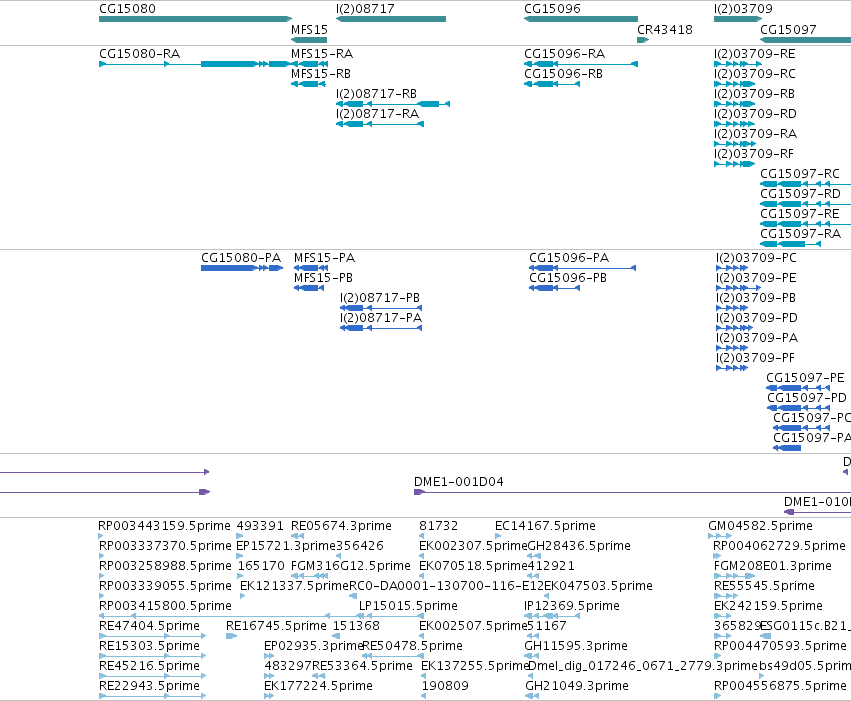Select the 356426 EST label
851x701 pixels.
tap(360, 546)
